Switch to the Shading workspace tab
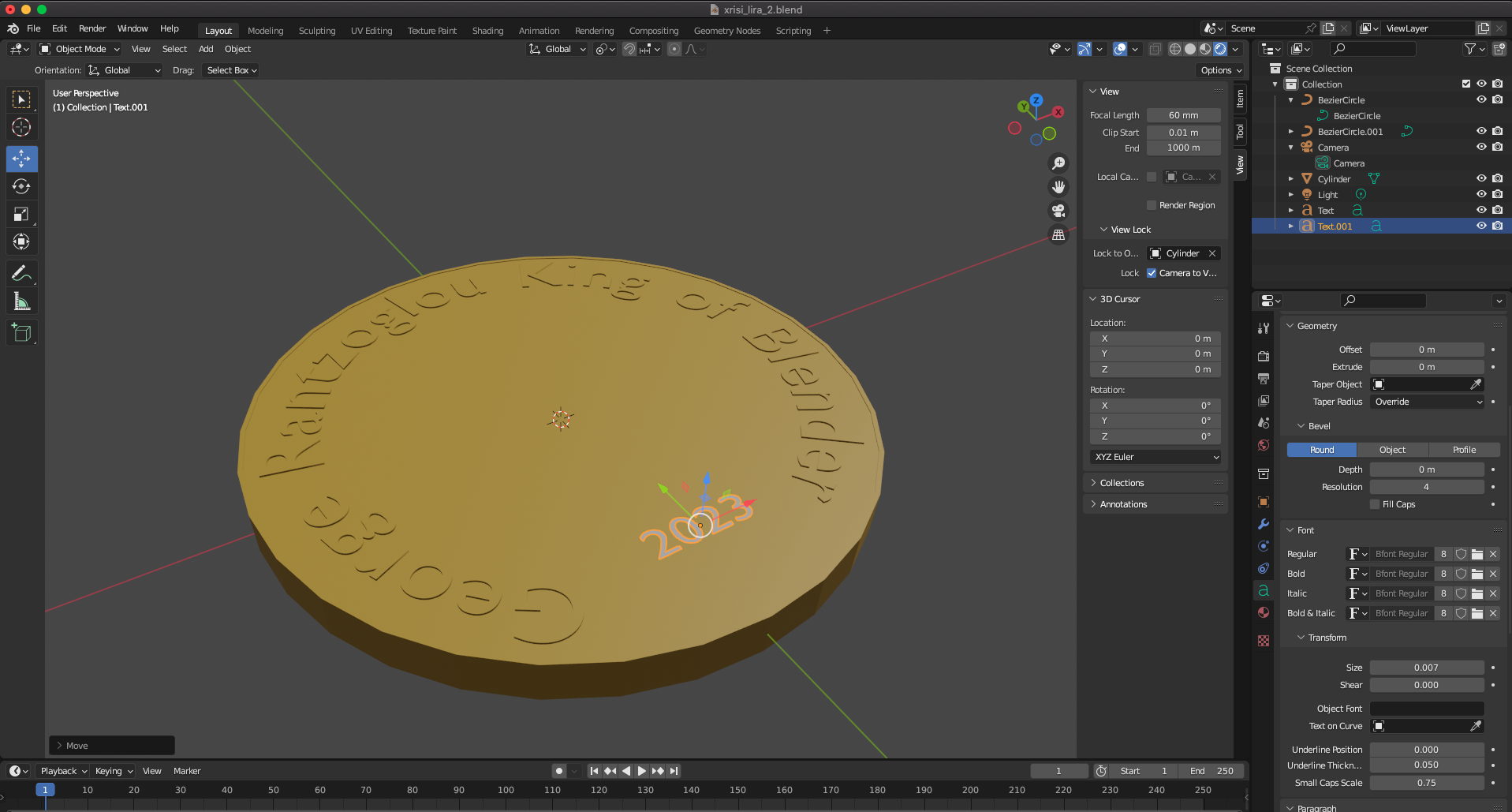 487,31
